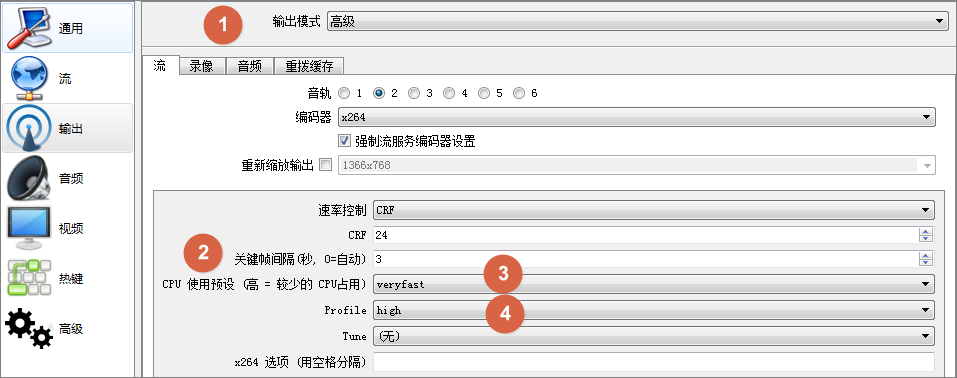Image resolution: width=957 pixels, height=378 pixels.
Task: Expand the 速率控制 CRF dropdown
Action: click(654, 211)
